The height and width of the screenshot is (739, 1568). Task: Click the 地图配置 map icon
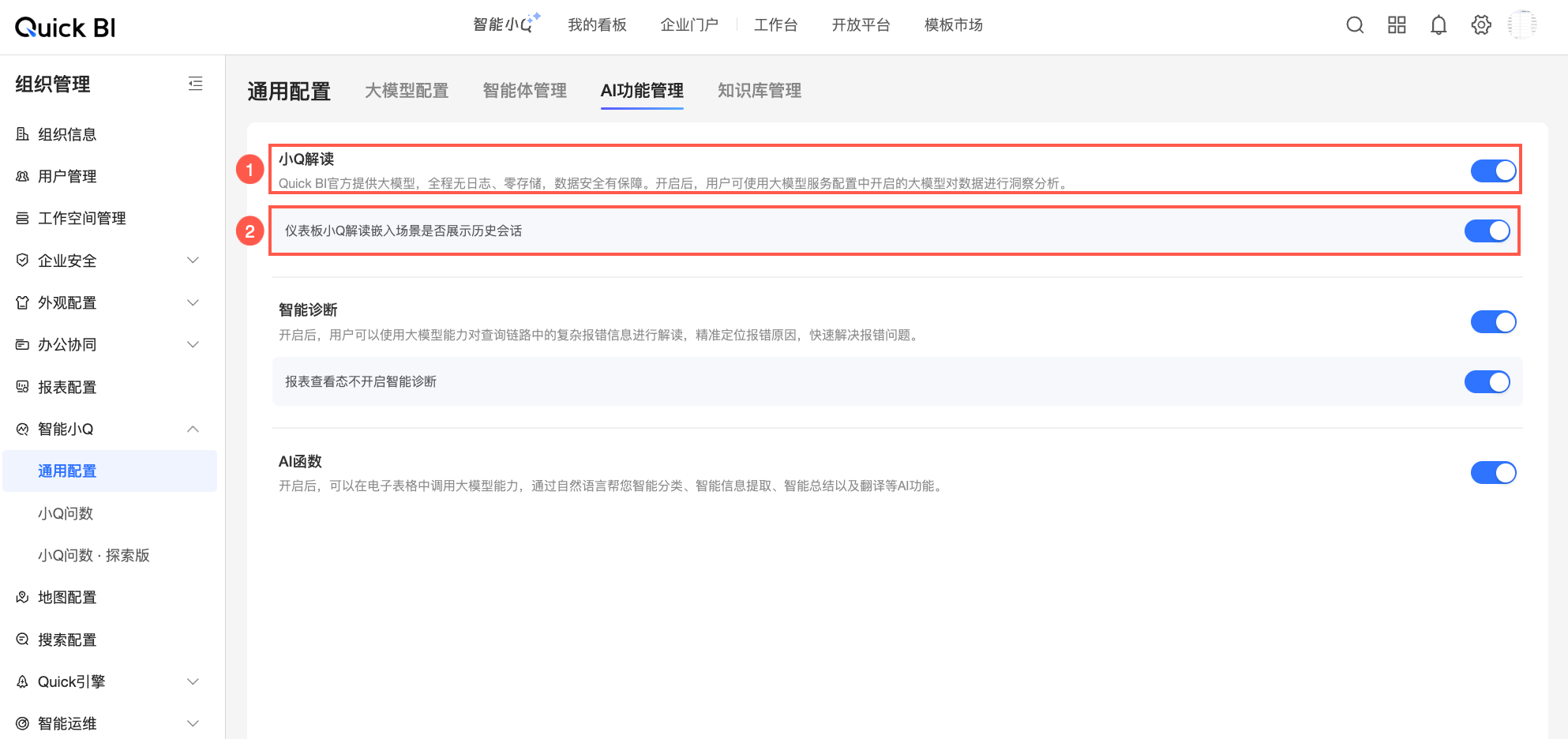(23, 597)
